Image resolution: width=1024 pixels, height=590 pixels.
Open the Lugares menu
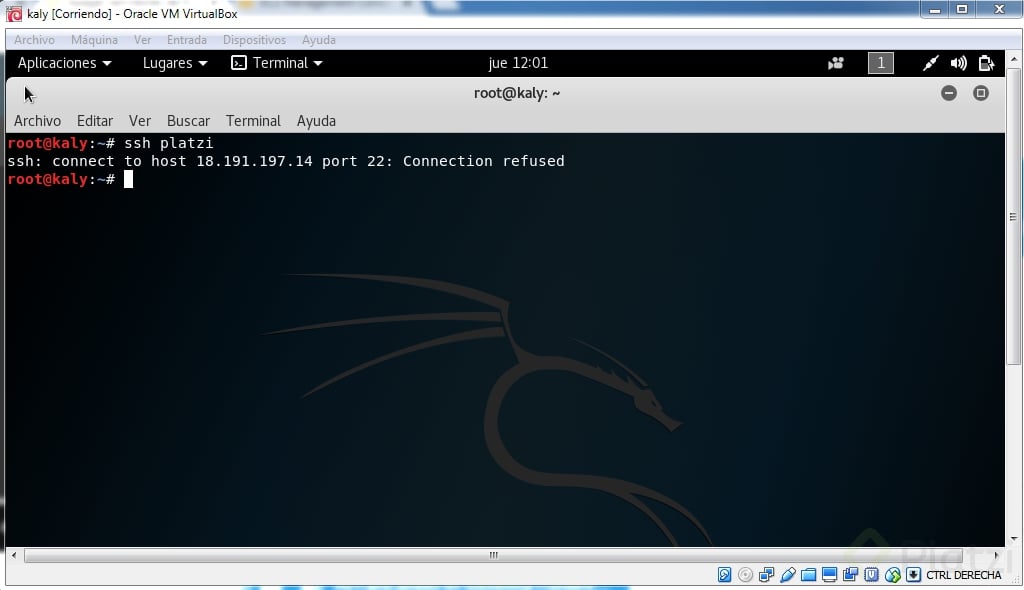pos(175,63)
